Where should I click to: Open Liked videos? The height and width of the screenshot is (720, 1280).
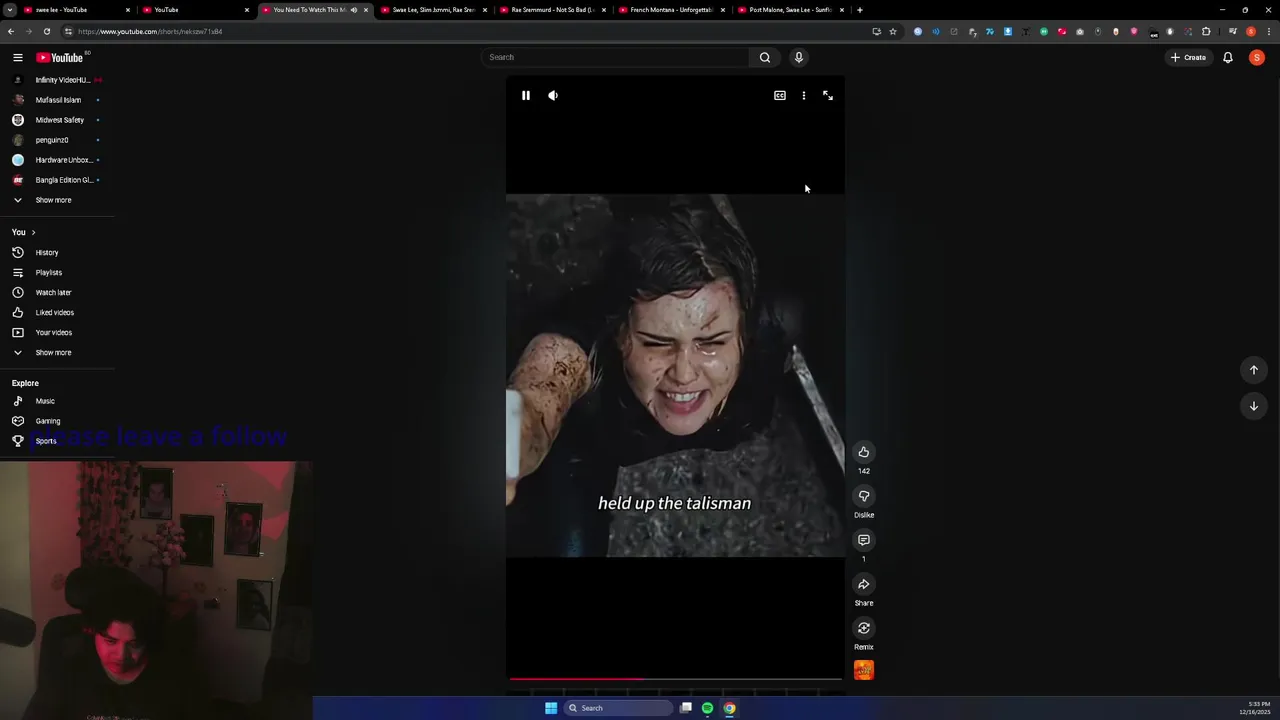tap(57, 312)
